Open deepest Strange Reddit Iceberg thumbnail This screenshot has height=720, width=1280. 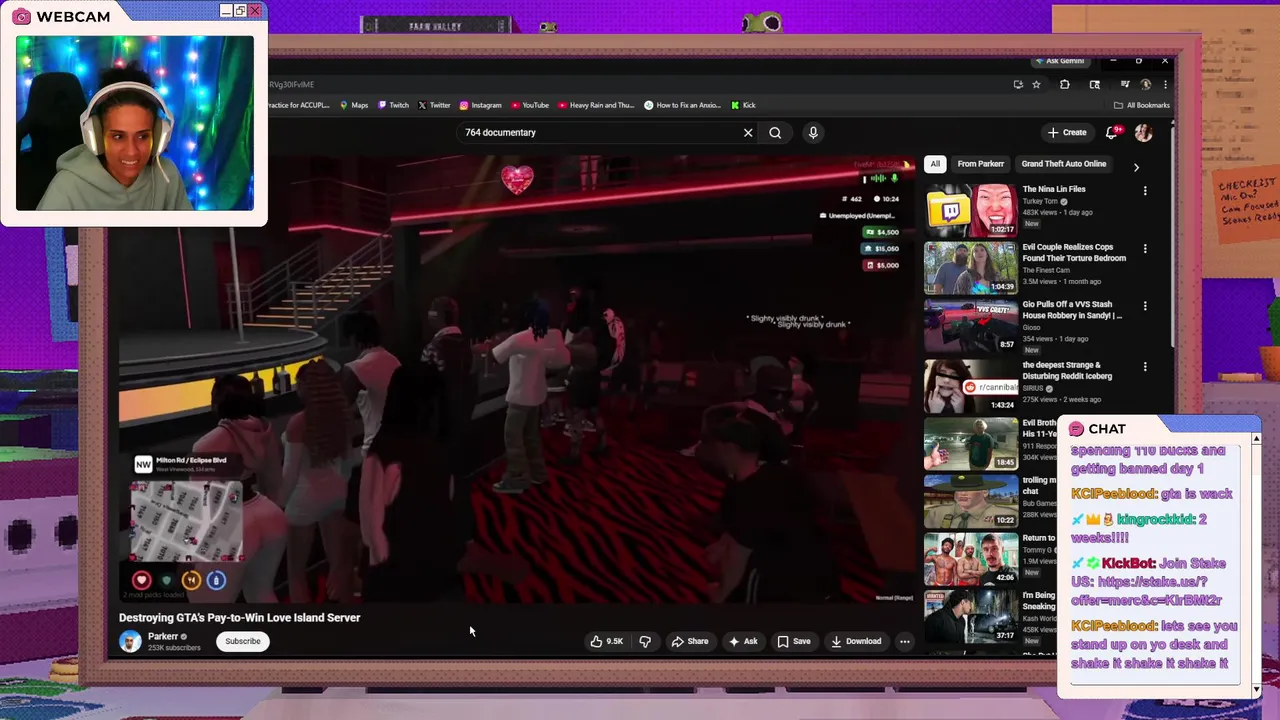[x=971, y=385]
